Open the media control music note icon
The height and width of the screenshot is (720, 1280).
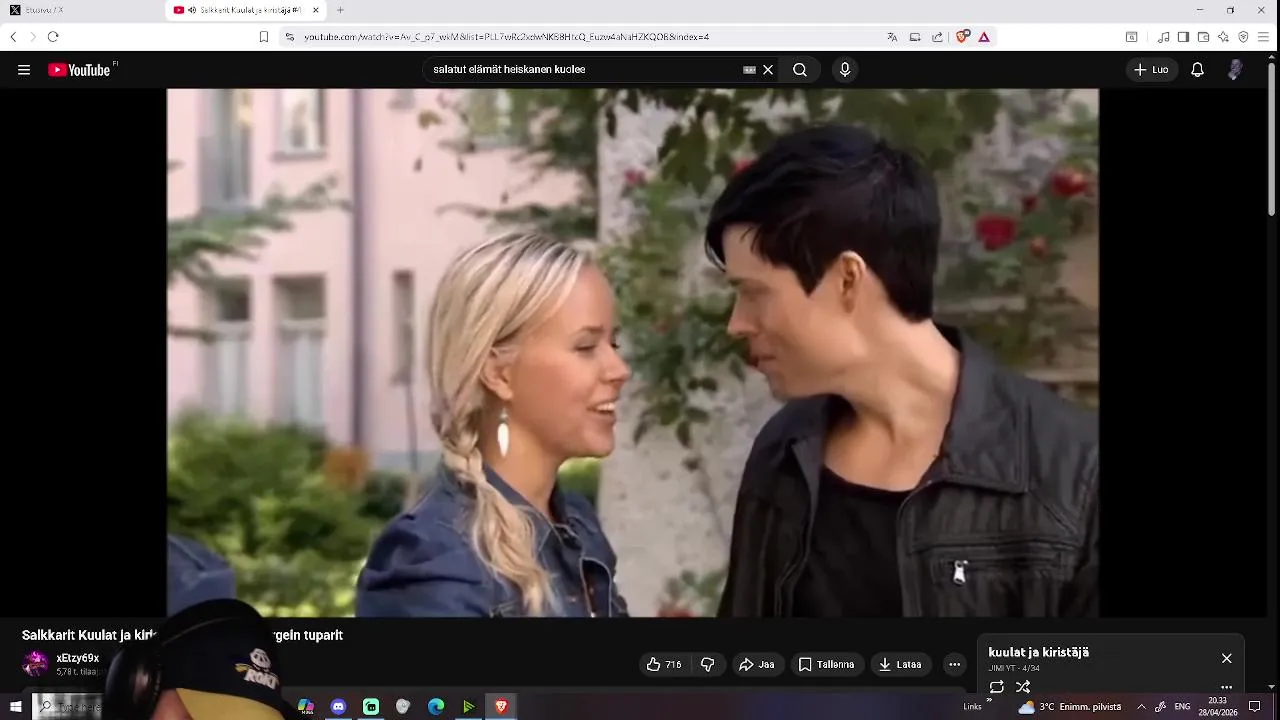(1164, 37)
